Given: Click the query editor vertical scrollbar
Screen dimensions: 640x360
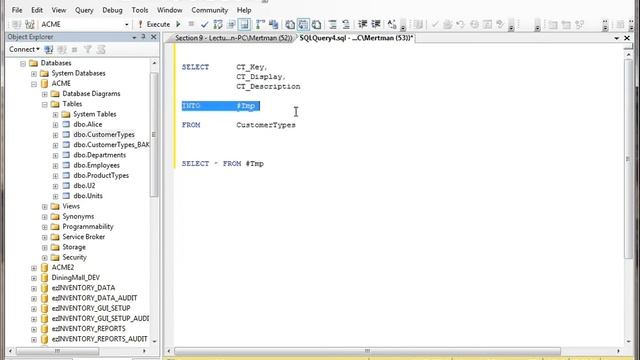Looking at the screenshot, I should tap(628, 159).
